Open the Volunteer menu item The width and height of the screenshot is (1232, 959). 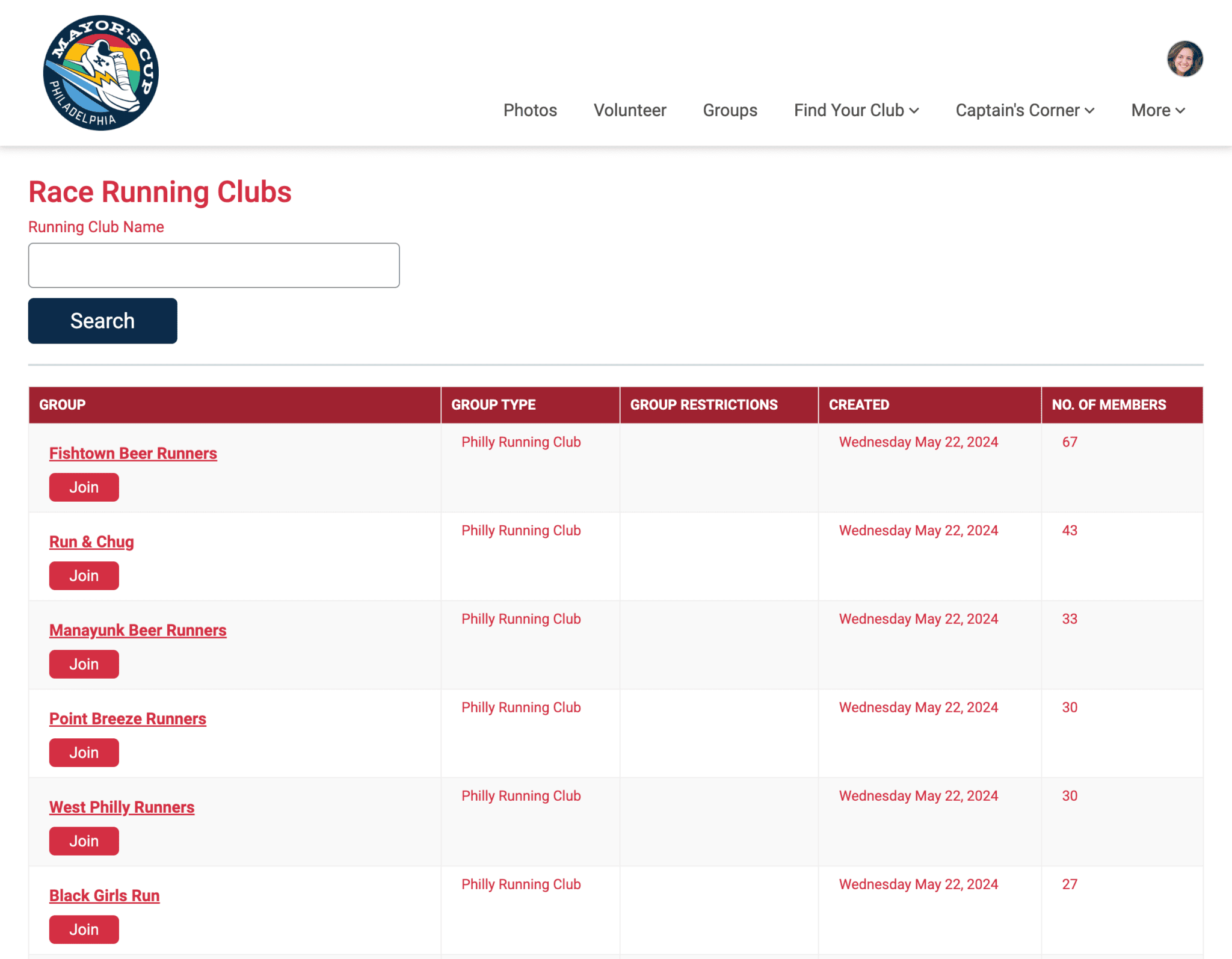click(630, 111)
